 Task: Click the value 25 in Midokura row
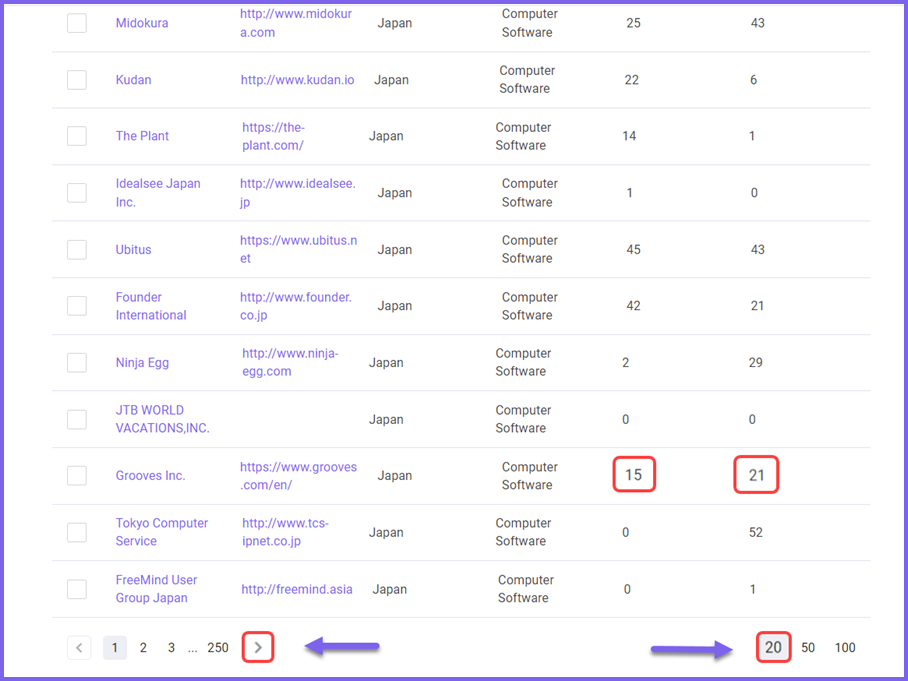[x=633, y=23]
